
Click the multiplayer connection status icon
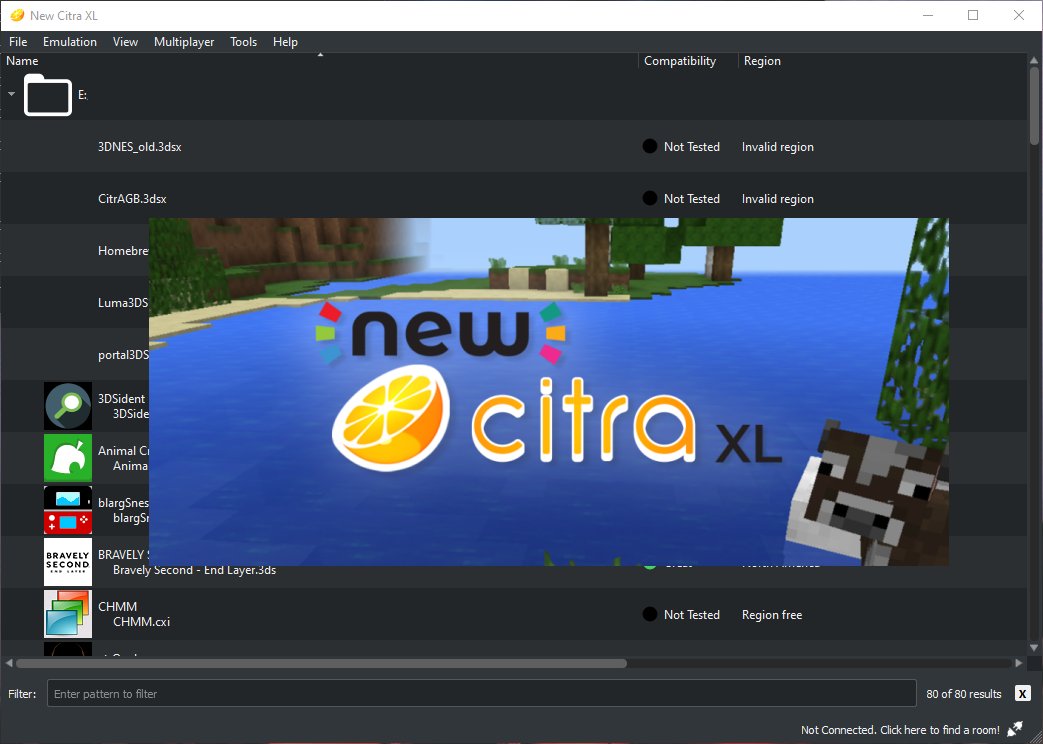tap(1015, 729)
